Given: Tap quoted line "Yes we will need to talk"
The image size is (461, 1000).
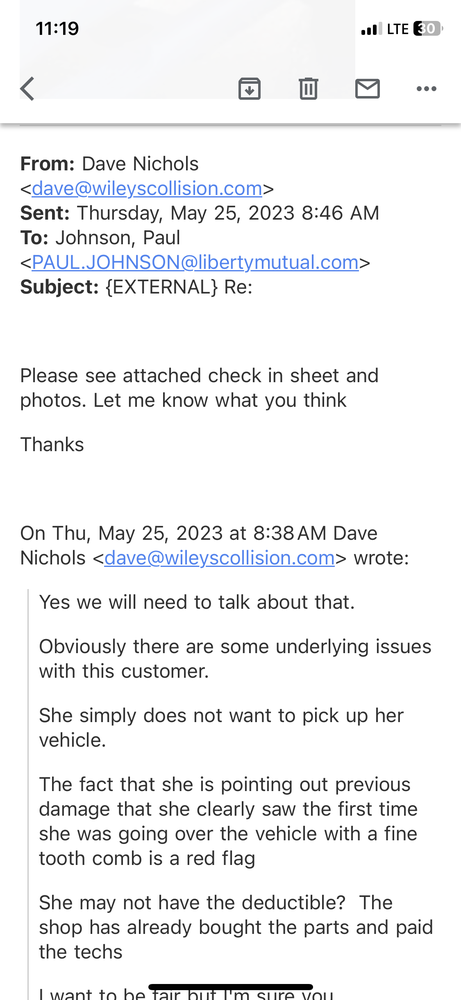Looking at the screenshot, I should (196, 602).
